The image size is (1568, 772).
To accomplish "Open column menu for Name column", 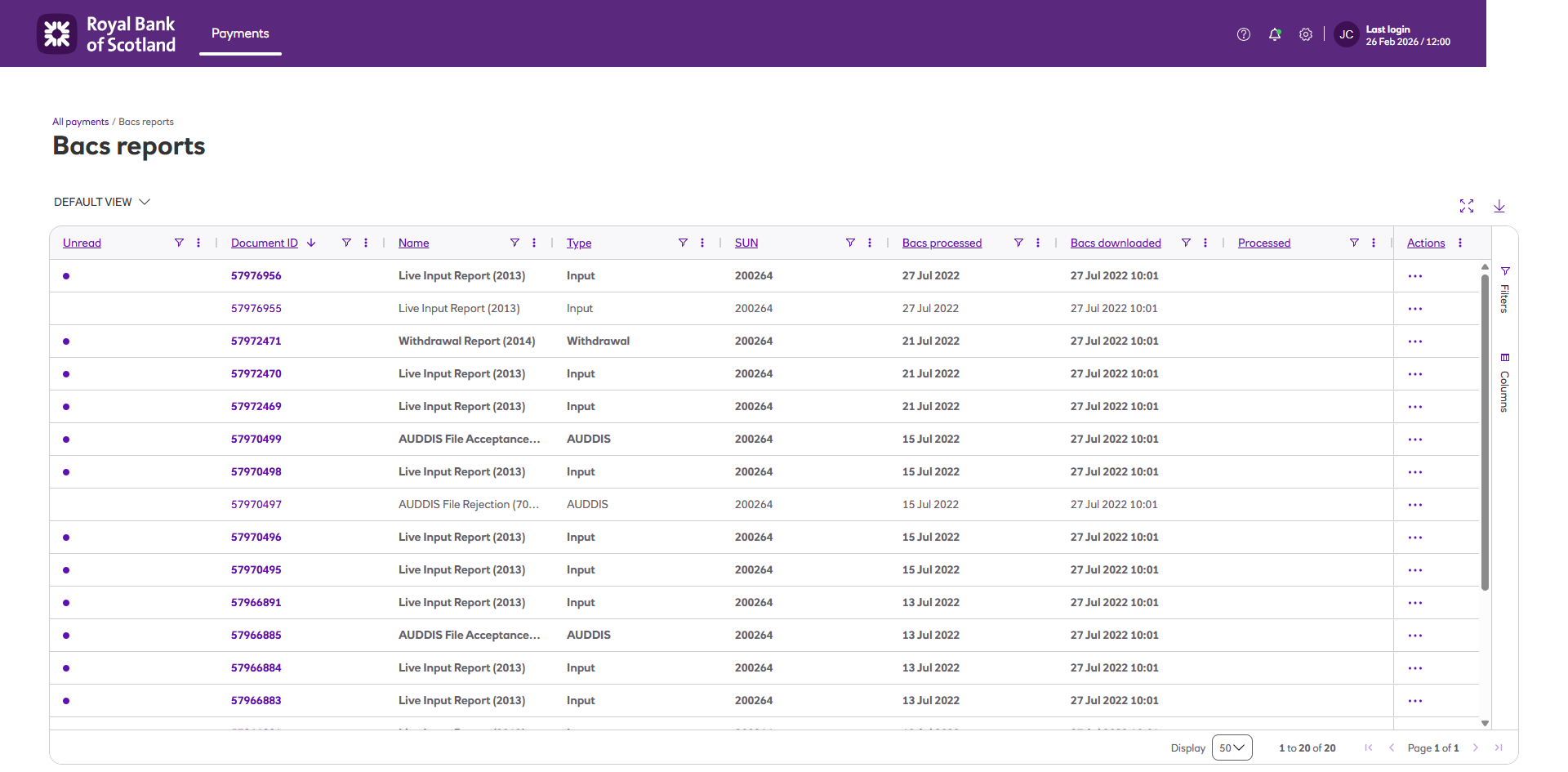I will (x=534, y=243).
